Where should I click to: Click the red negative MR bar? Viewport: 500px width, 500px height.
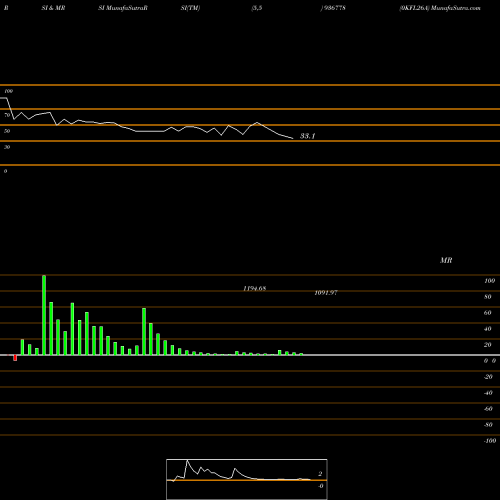click(15, 358)
